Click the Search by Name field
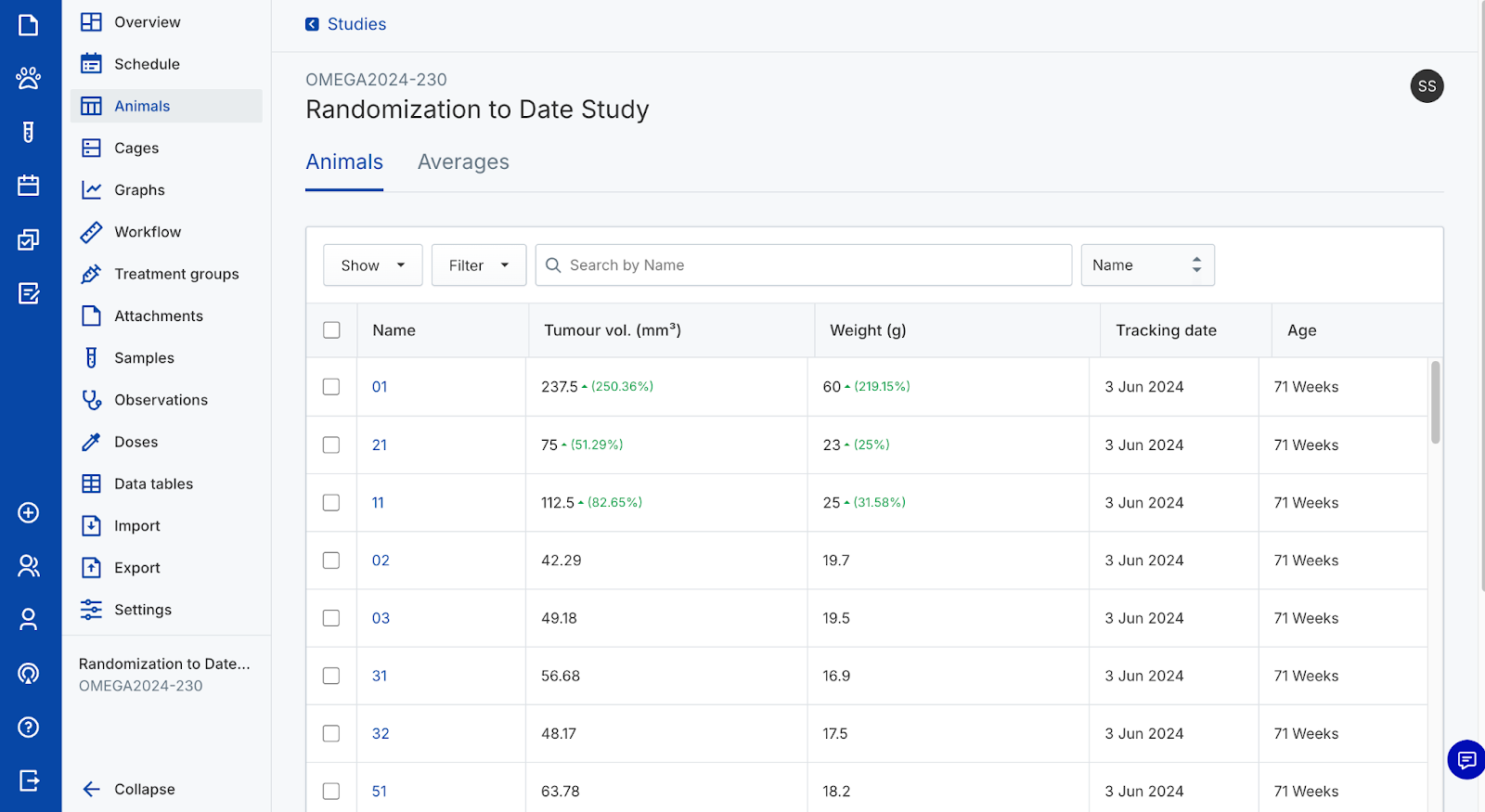 click(803, 265)
